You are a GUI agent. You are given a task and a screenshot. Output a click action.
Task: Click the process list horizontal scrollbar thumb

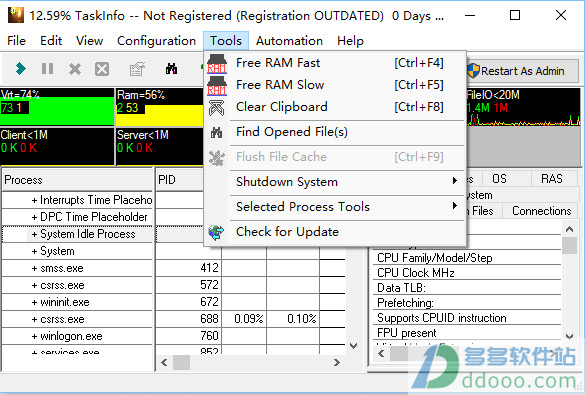pyautogui.click(x=181, y=362)
